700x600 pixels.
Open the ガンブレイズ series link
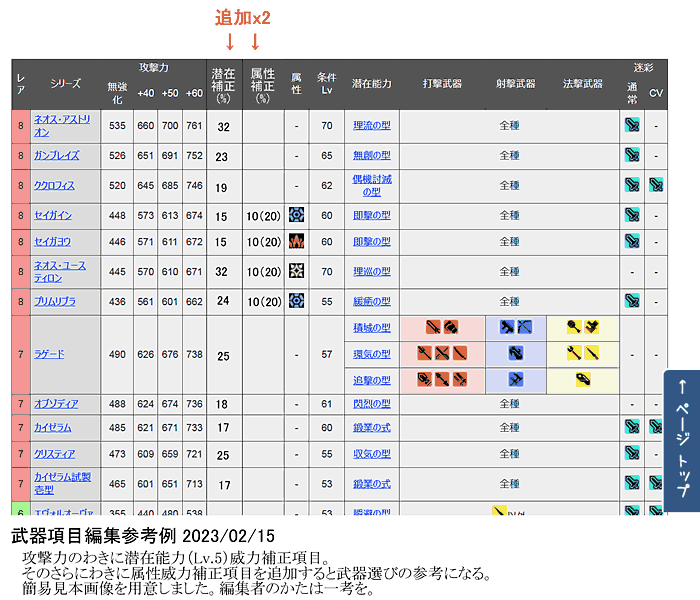coord(57,155)
